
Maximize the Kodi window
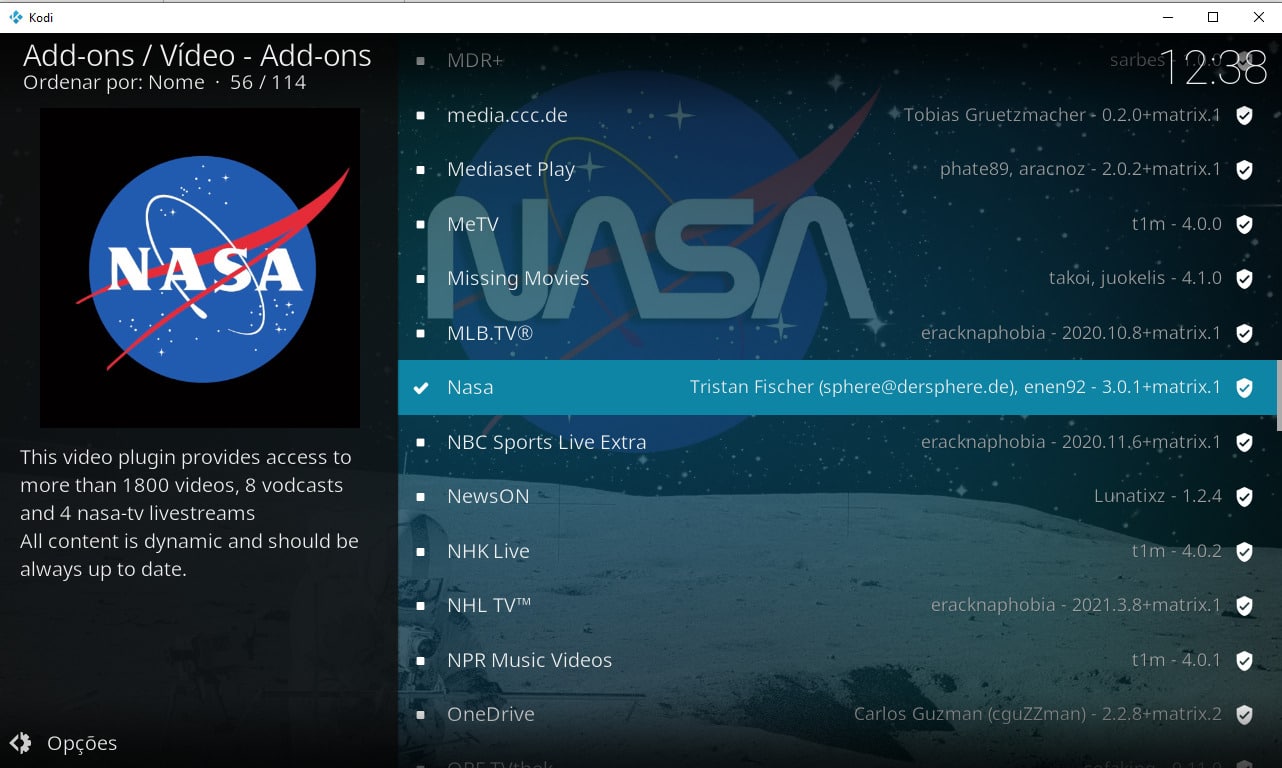click(1213, 17)
